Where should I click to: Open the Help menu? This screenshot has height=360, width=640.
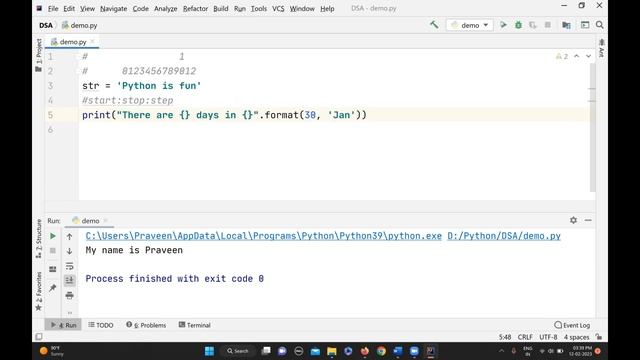pos(327,9)
